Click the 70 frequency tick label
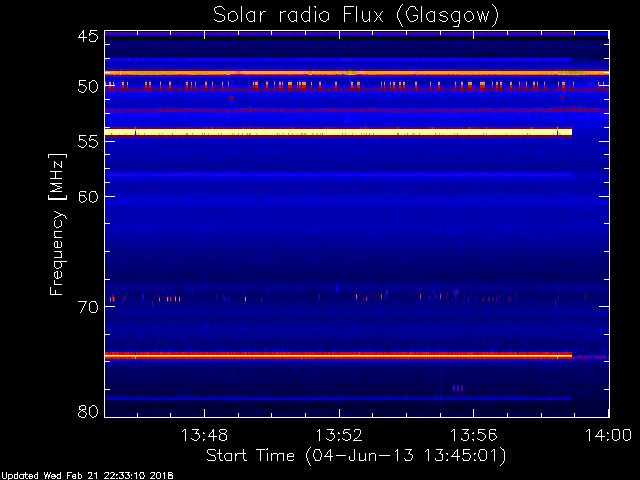 (88, 307)
